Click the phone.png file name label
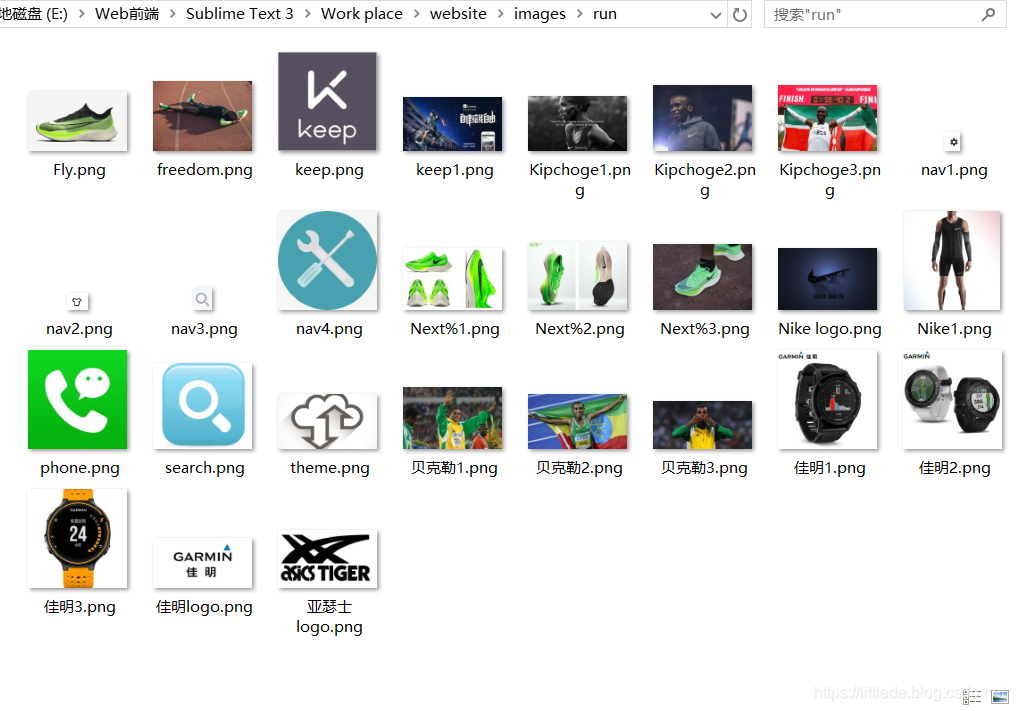This screenshot has height=711, width=1016. click(80, 468)
